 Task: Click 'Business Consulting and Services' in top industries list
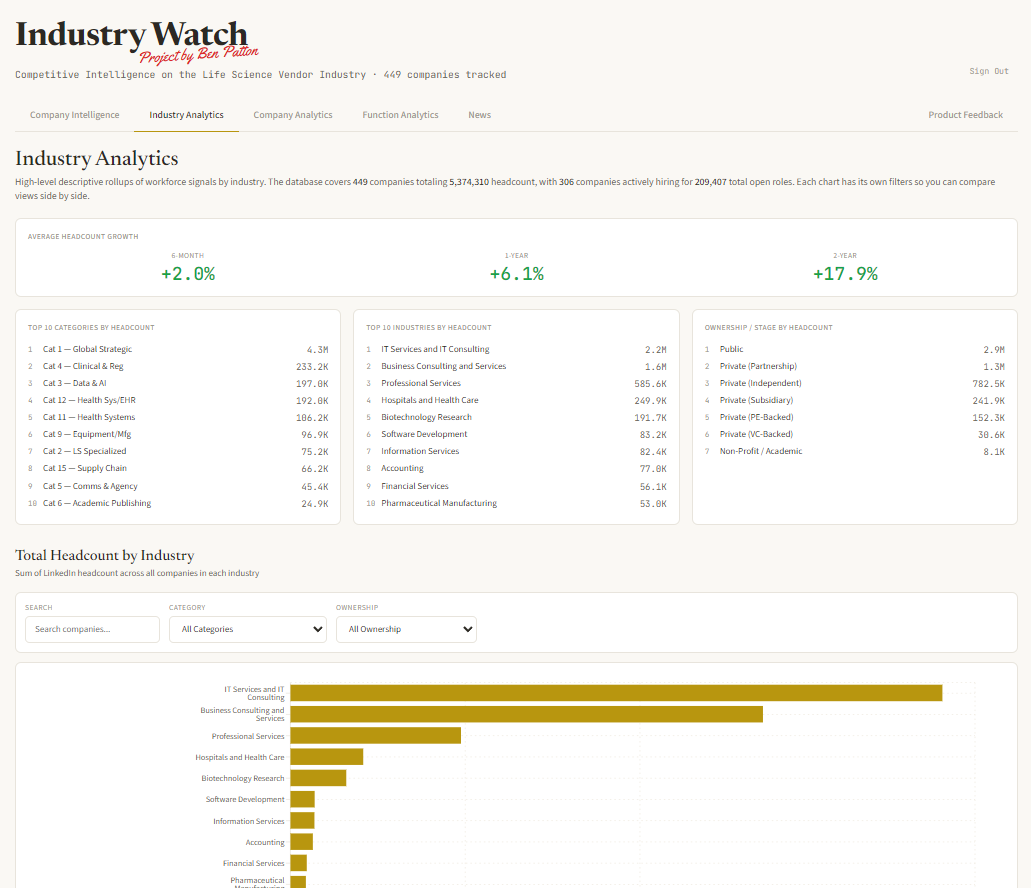click(x=516, y=366)
